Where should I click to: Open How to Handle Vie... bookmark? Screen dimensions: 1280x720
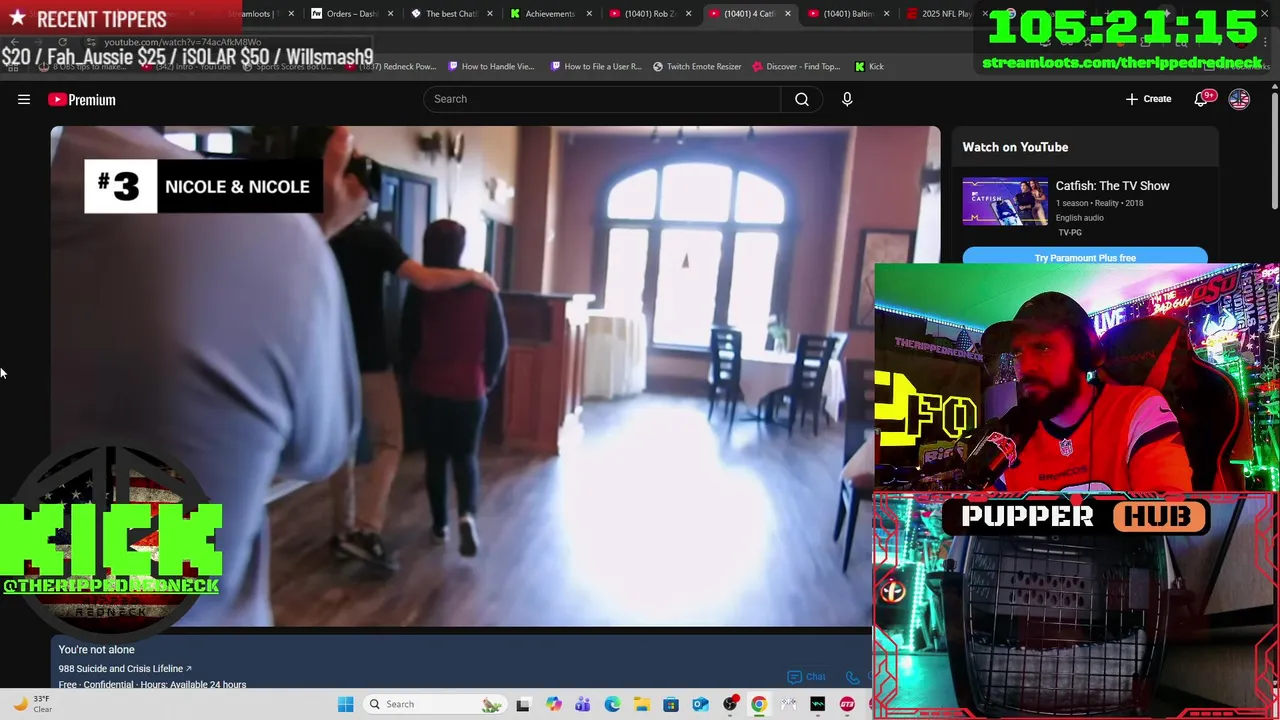(491, 66)
